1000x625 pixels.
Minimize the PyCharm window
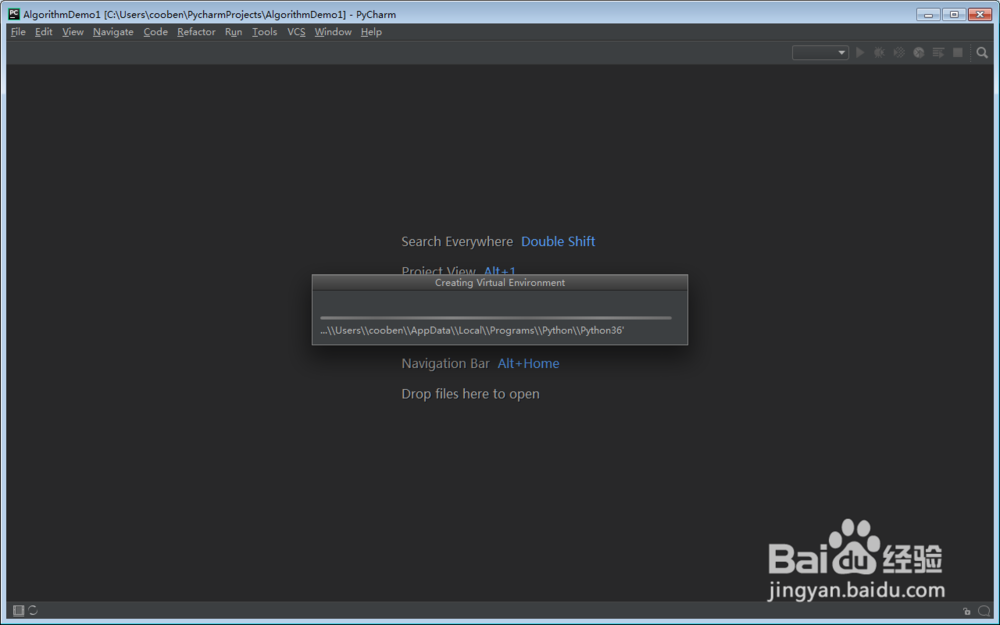click(928, 14)
